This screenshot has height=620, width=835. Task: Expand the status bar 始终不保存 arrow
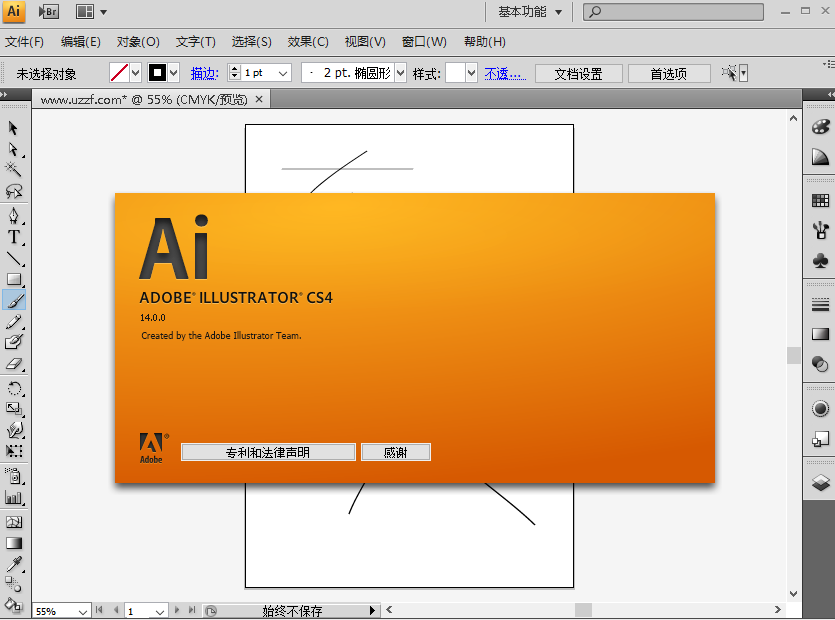tap(372, 610)
